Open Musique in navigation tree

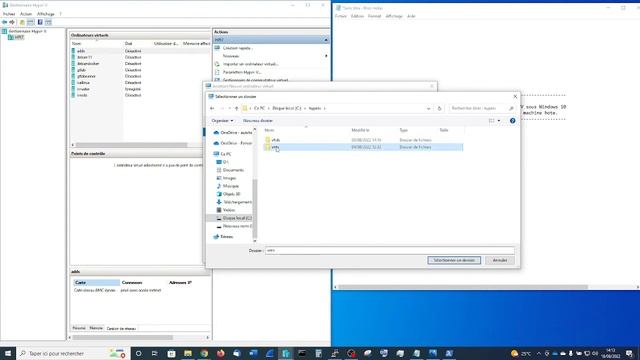(228, 186)
